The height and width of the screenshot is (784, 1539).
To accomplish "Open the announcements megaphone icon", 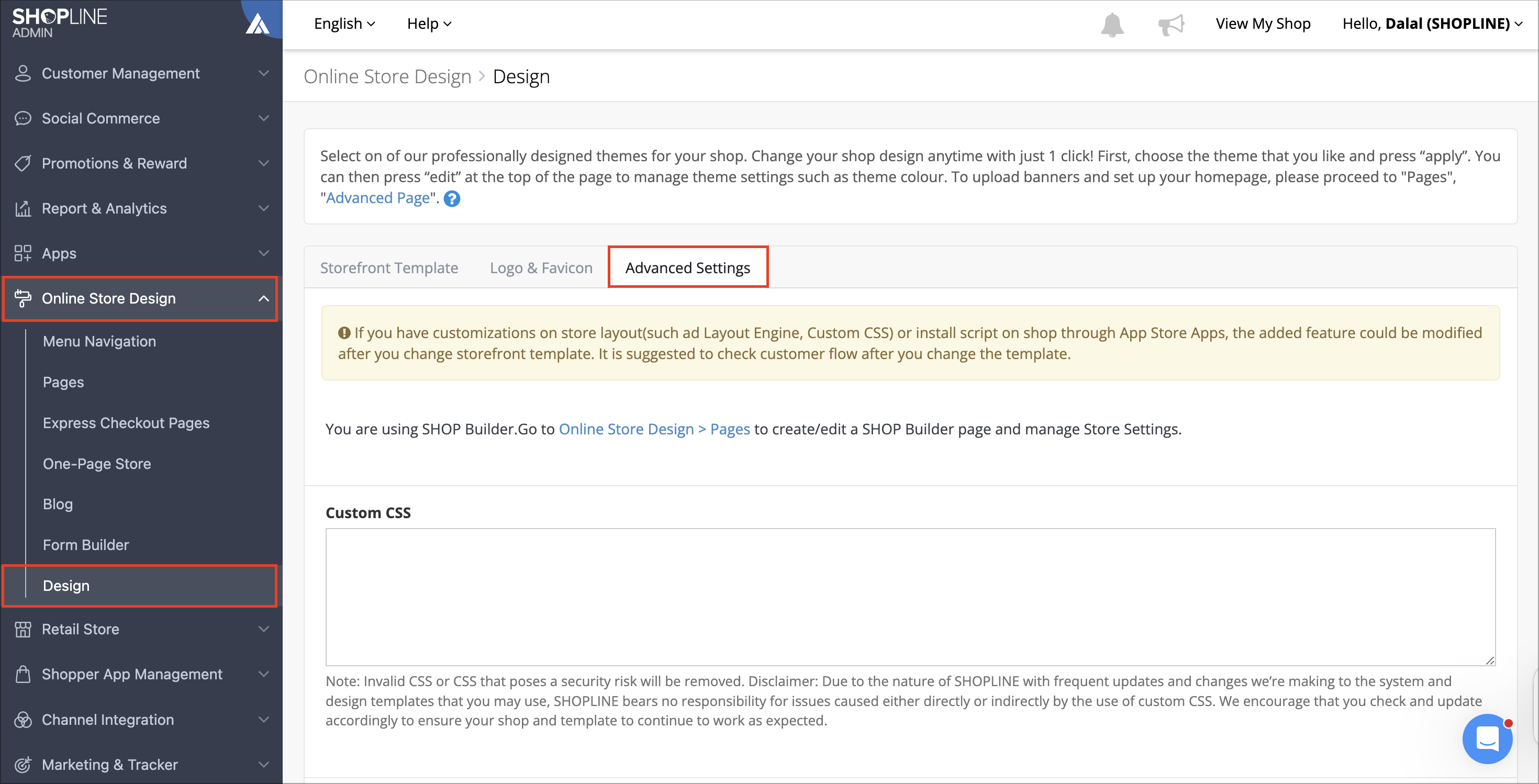I will [1171, 25].
